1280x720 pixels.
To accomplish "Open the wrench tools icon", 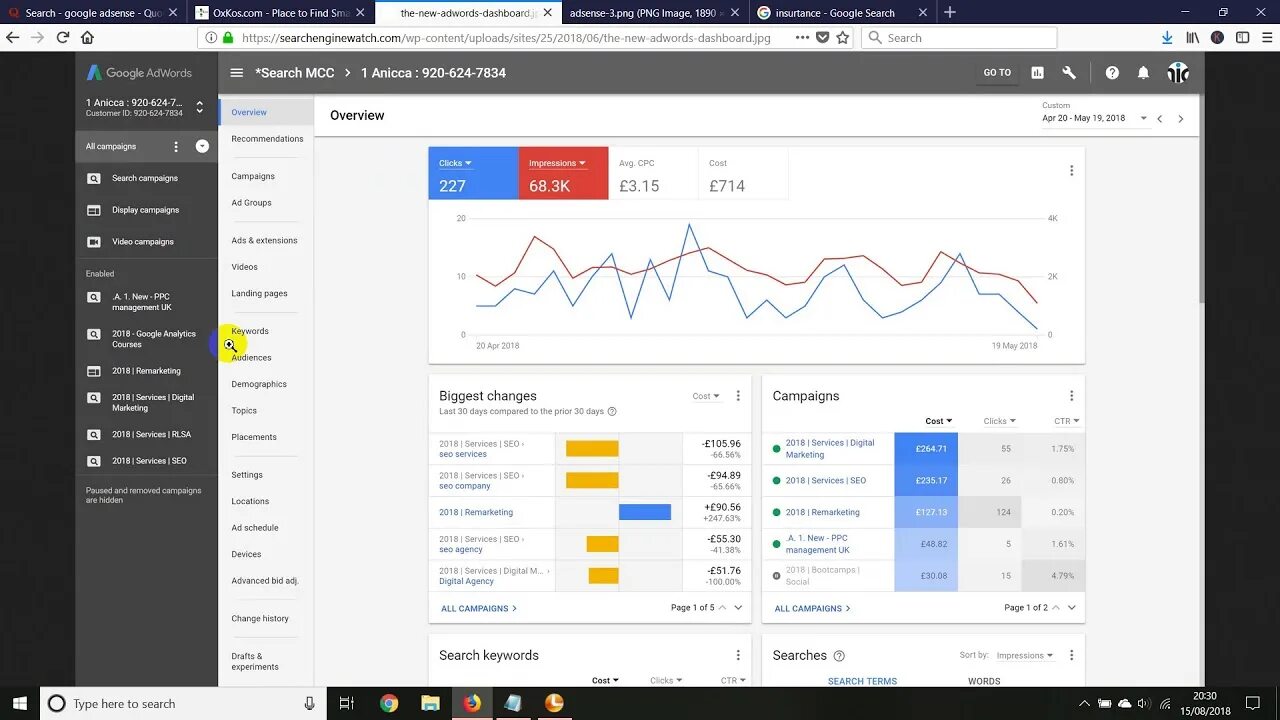I will click(1069, 73).
